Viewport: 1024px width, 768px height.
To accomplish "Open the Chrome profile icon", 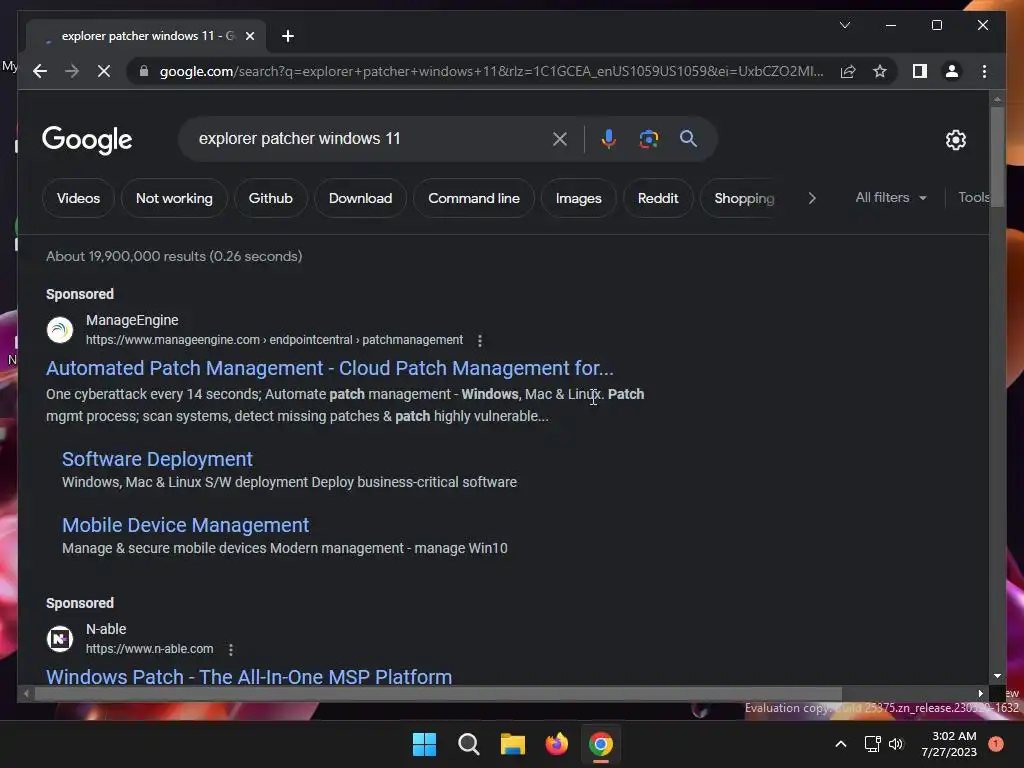I will [952, 71].
